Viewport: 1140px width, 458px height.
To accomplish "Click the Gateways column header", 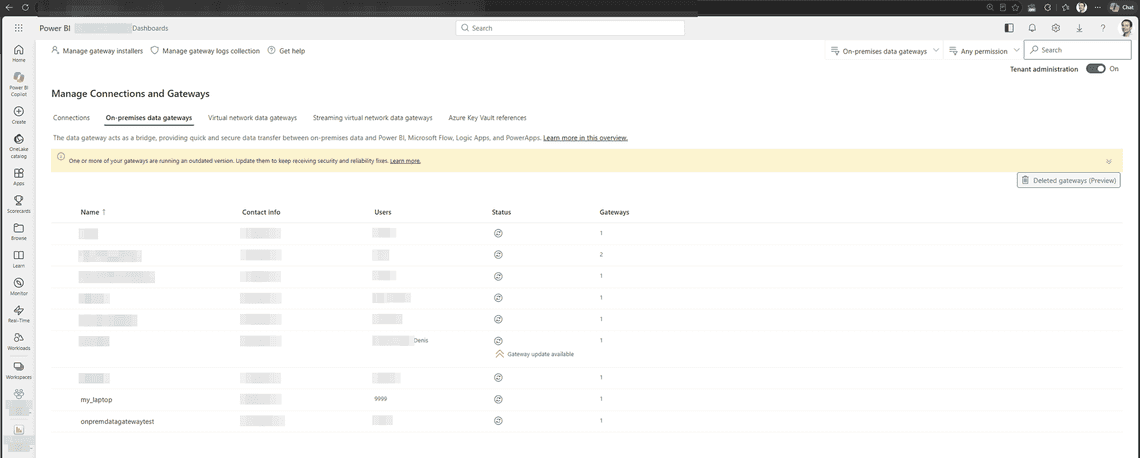I will pos(614,212).
